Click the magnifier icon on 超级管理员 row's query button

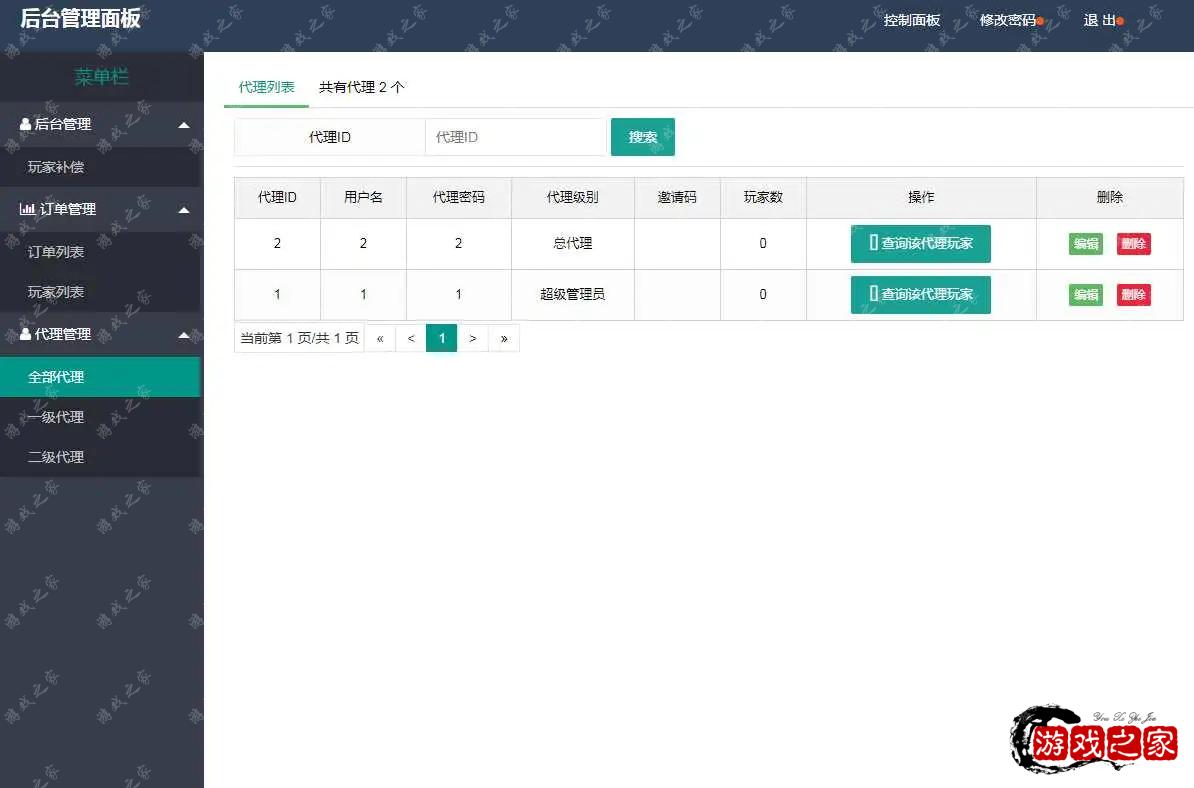877,294
